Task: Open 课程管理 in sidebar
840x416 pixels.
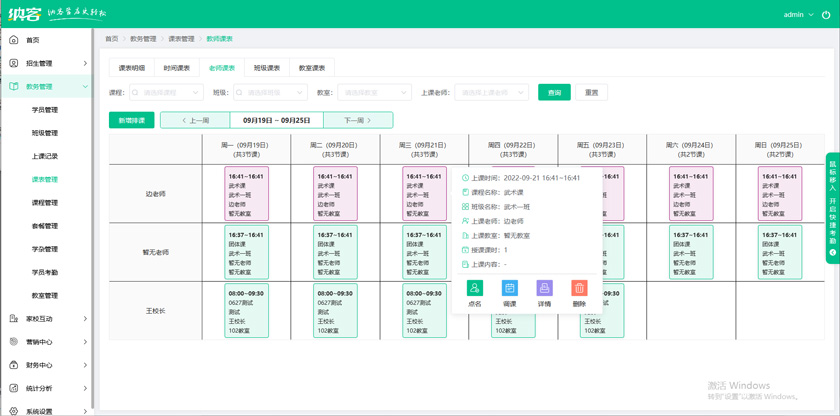Action: pos(45,202)
